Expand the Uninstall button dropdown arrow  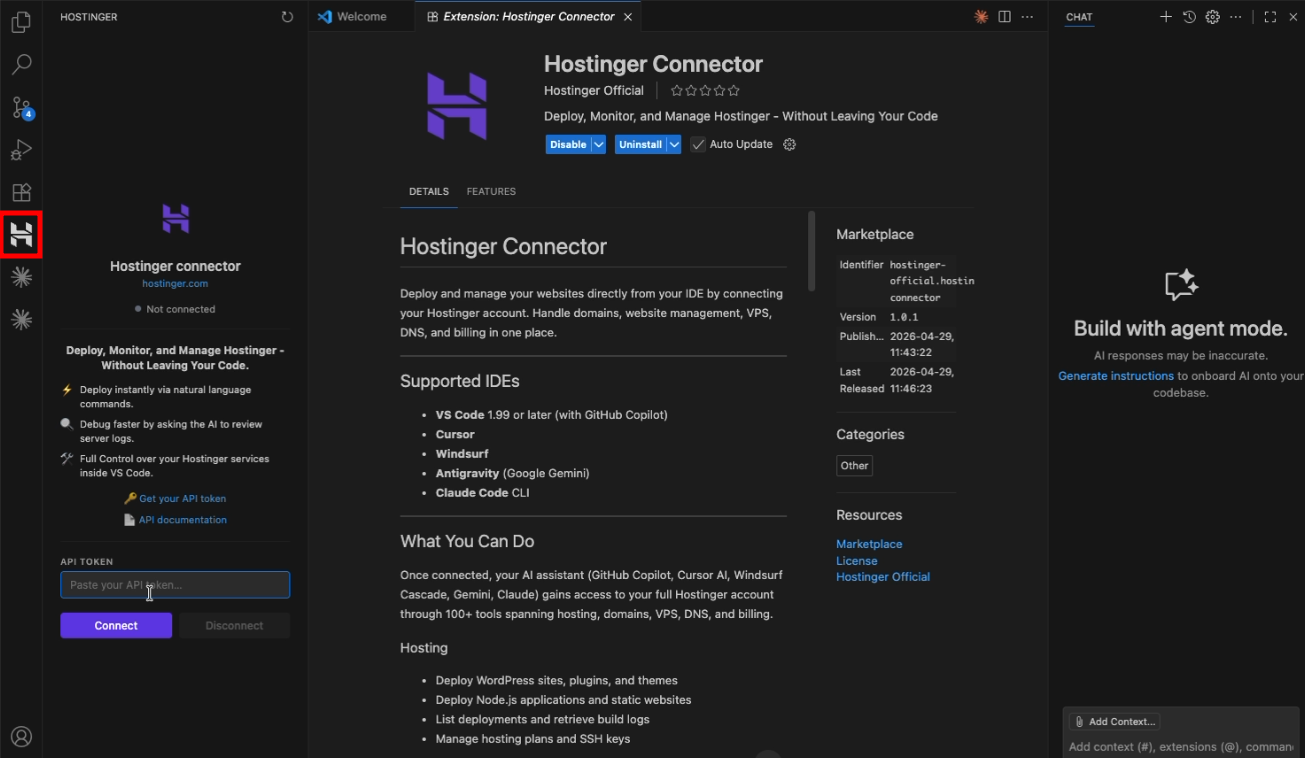[x=675, y=144]
